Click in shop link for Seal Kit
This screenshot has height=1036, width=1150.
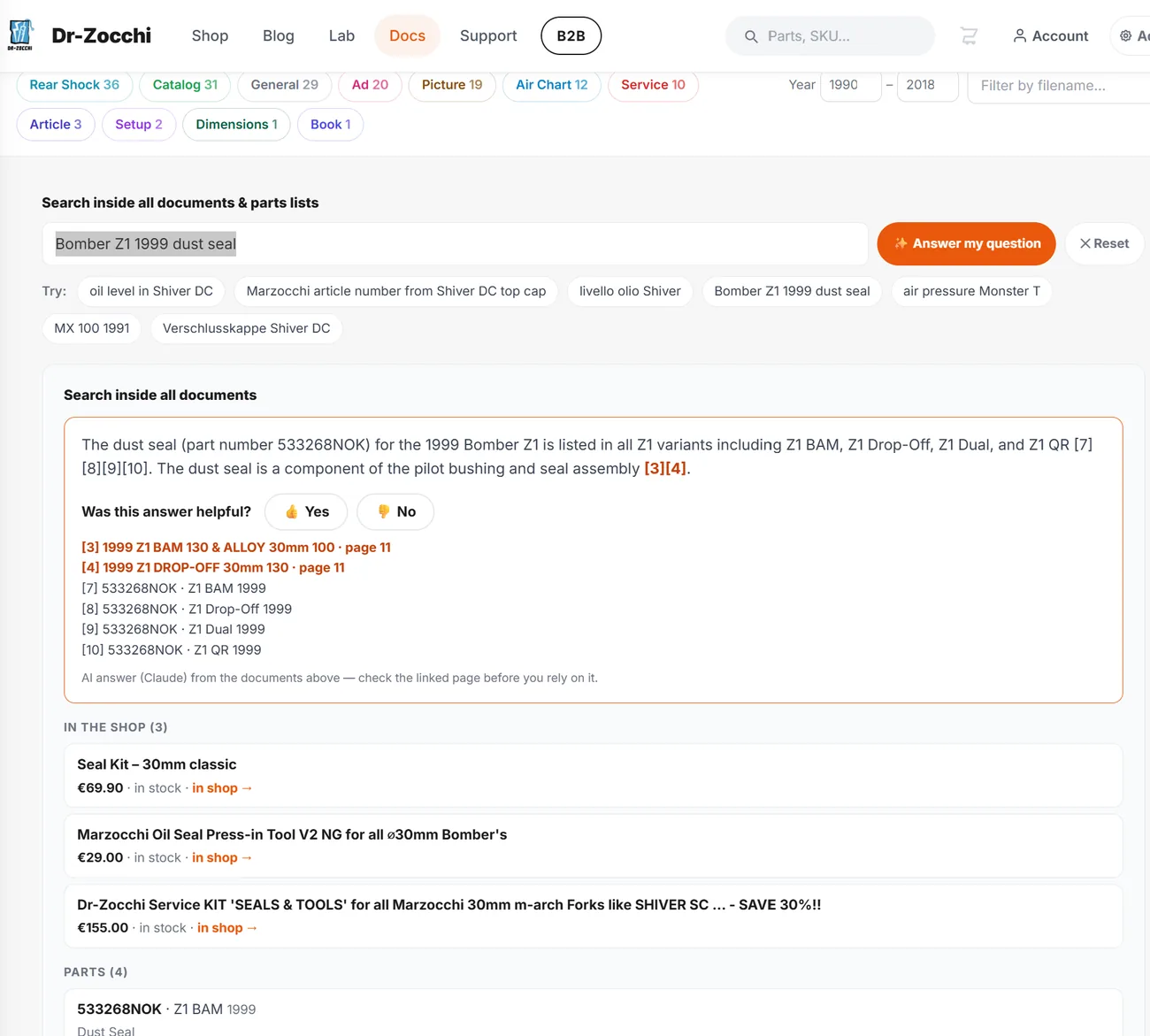pos(222,788)
